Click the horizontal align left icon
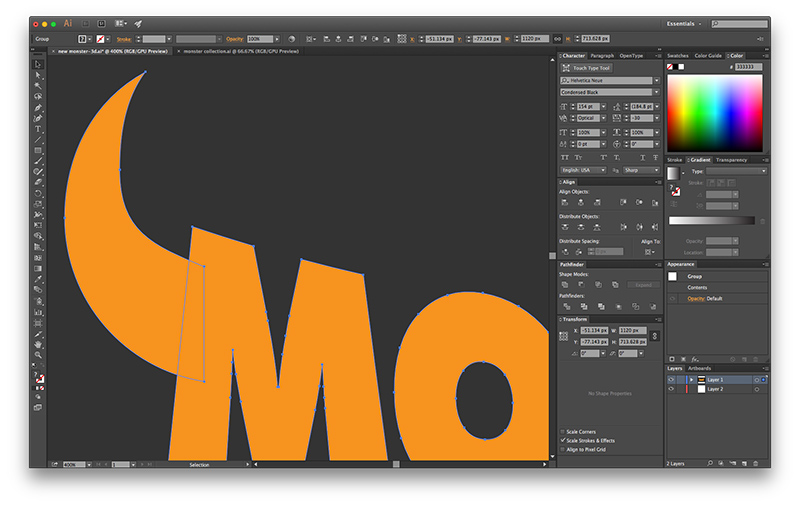This screenshot has width=800, height=508. [x=566, y=202]
